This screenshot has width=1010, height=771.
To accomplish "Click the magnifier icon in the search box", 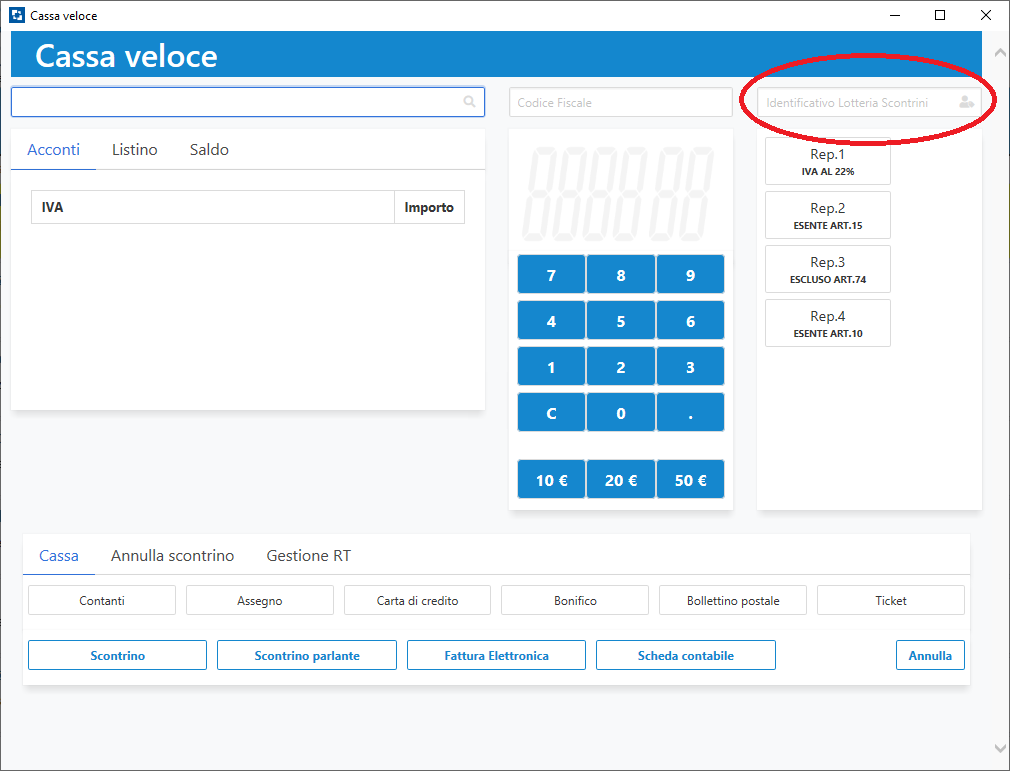I will point(470,102).
